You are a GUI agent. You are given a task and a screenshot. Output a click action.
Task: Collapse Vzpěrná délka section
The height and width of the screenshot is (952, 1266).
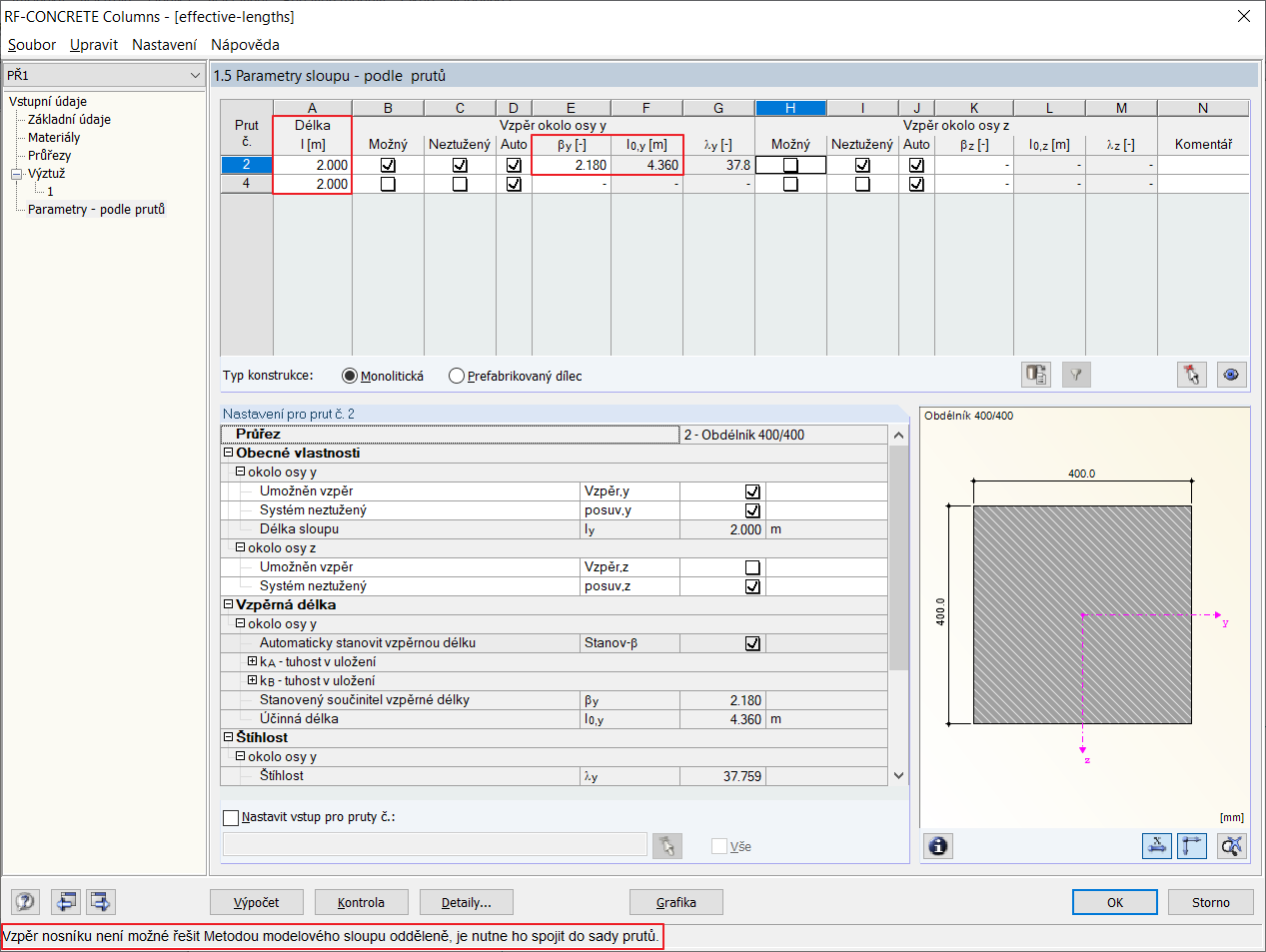pyautogui.click(x=228, y=604)
